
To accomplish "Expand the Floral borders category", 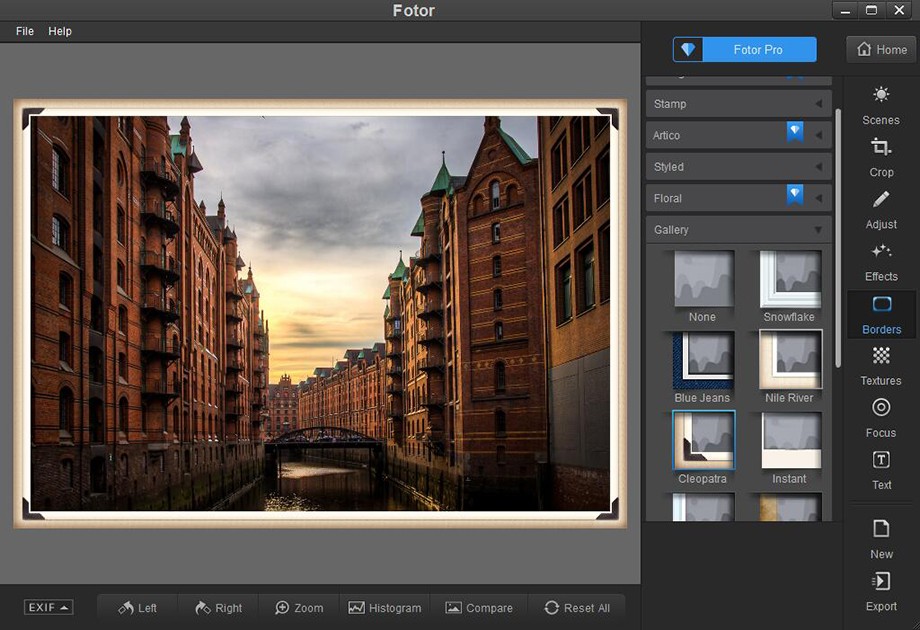I will coord(738,197).
